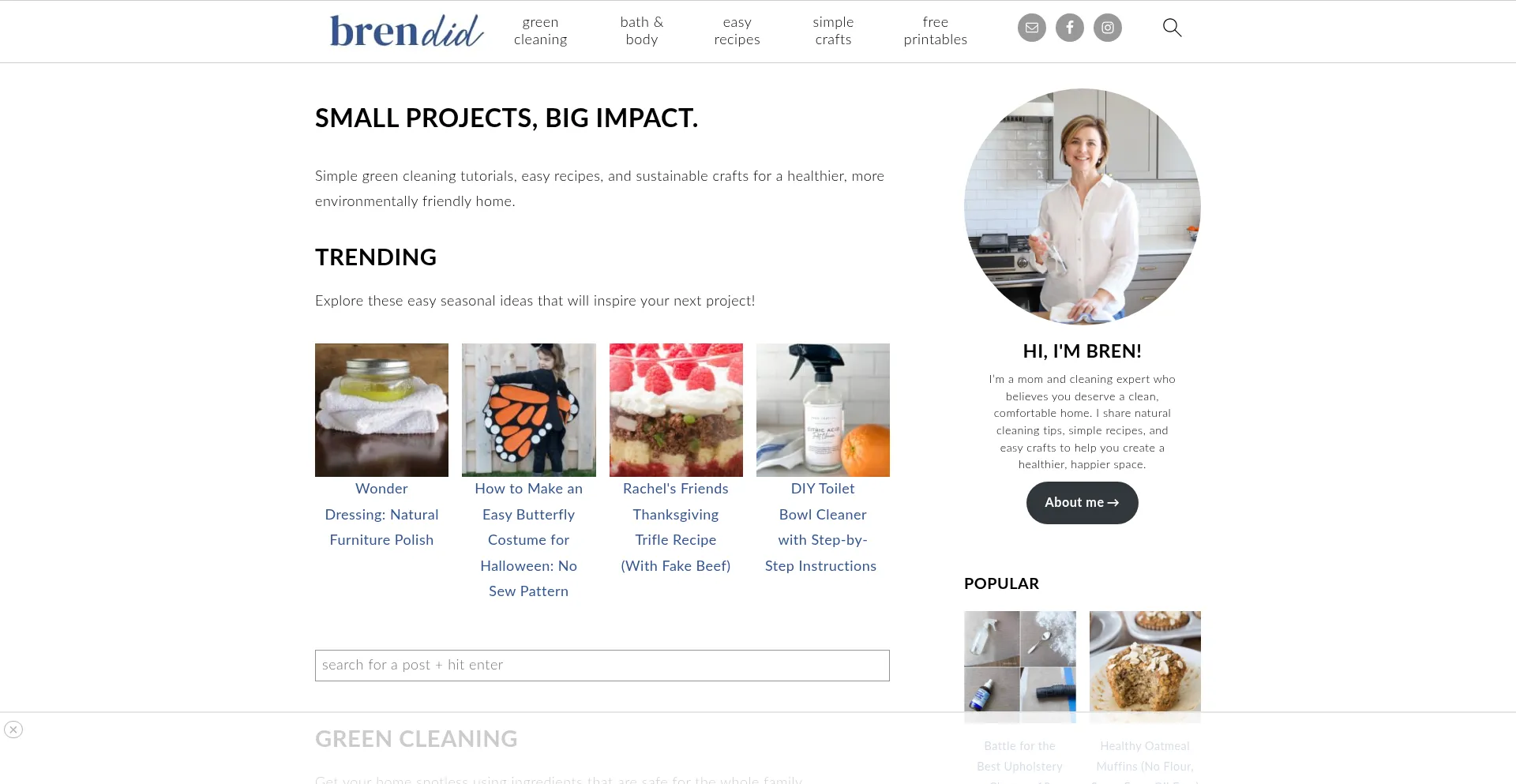
Task: Go to free printables page
Action: click(935, 31)
